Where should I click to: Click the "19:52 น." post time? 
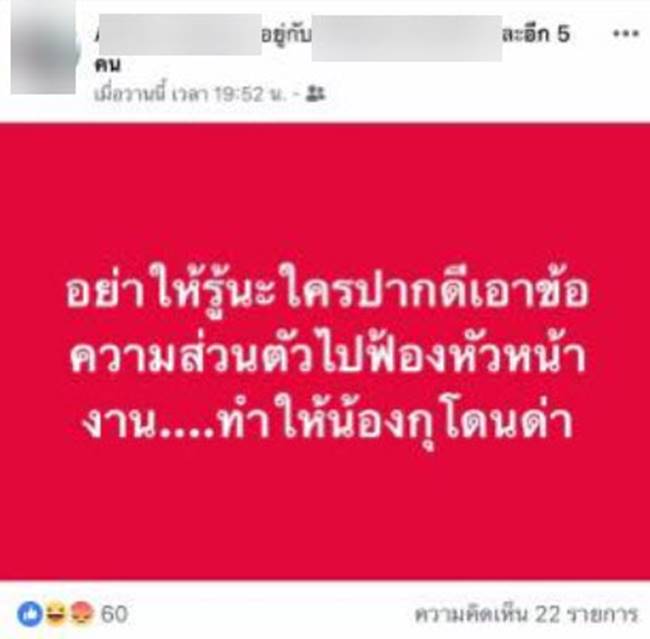click(x=250, y=95)
